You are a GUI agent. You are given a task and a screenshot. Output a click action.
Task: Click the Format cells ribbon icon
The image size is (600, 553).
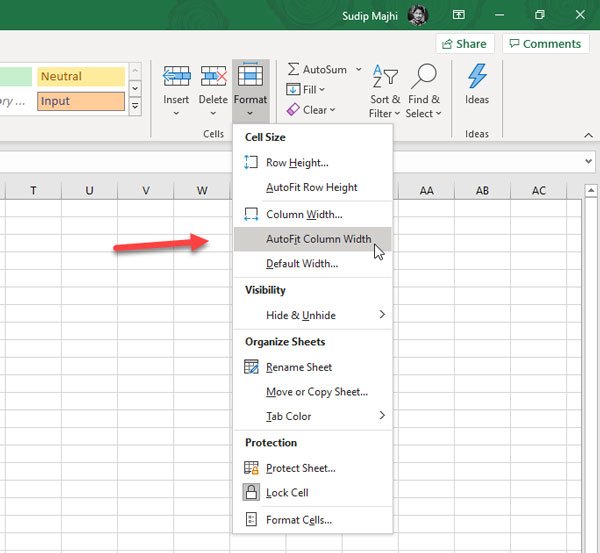click(250, 75)
